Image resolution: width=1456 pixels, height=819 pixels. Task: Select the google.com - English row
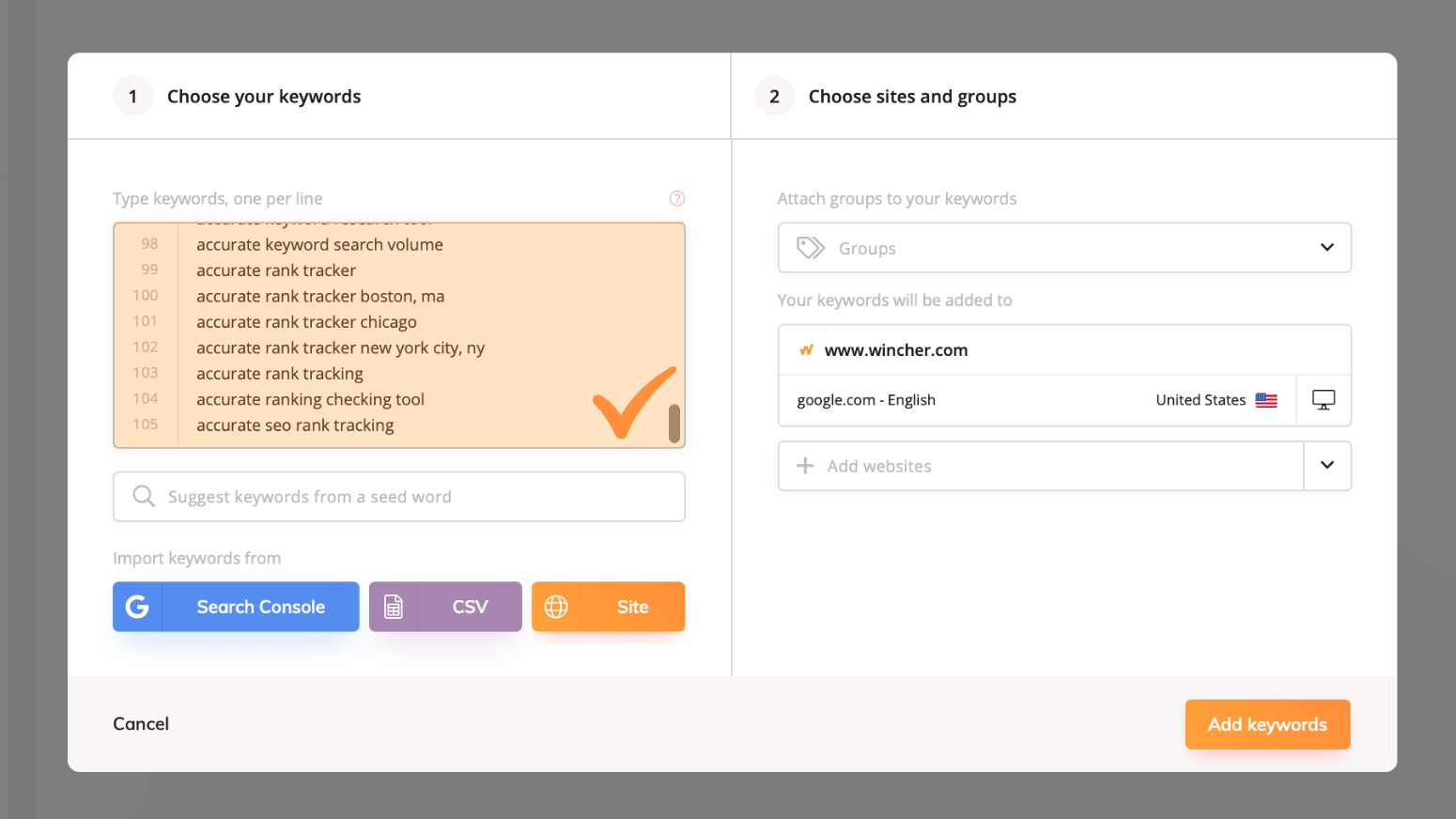point(1033,399)
